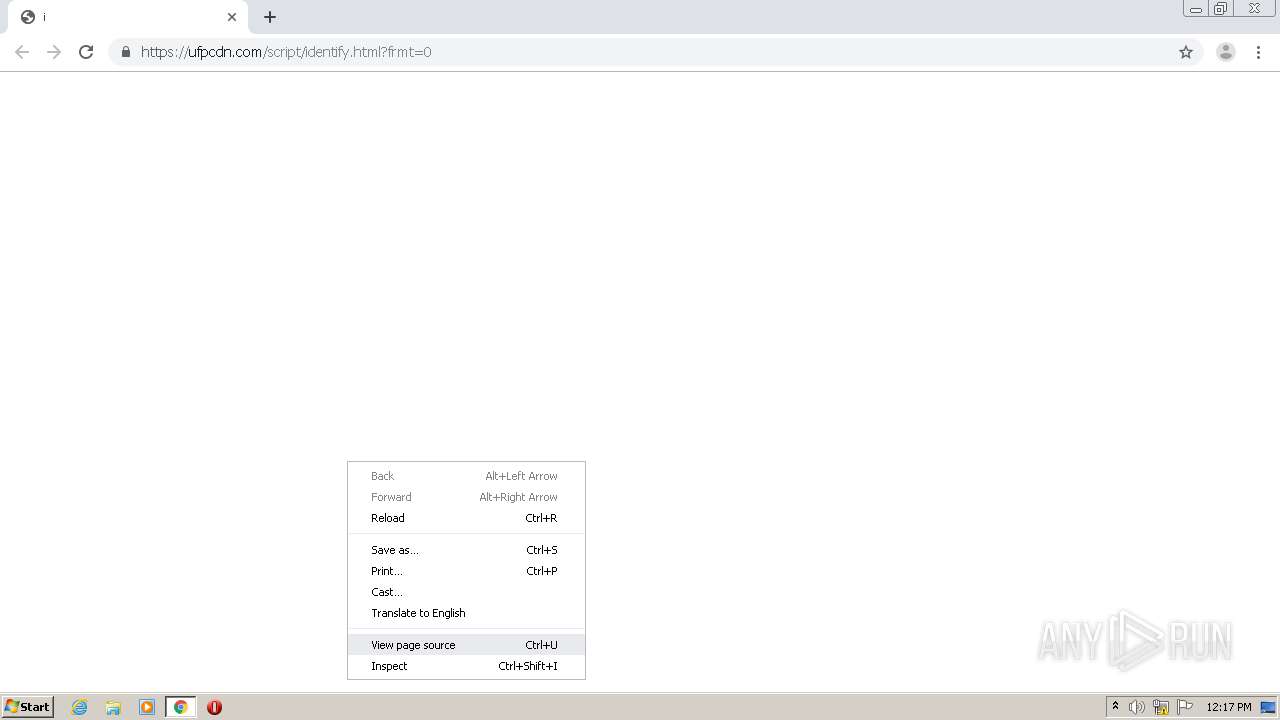Click the disabled Back context menu entry
Viewport: 1280px width, 720px height.
(x=466, y=476)
